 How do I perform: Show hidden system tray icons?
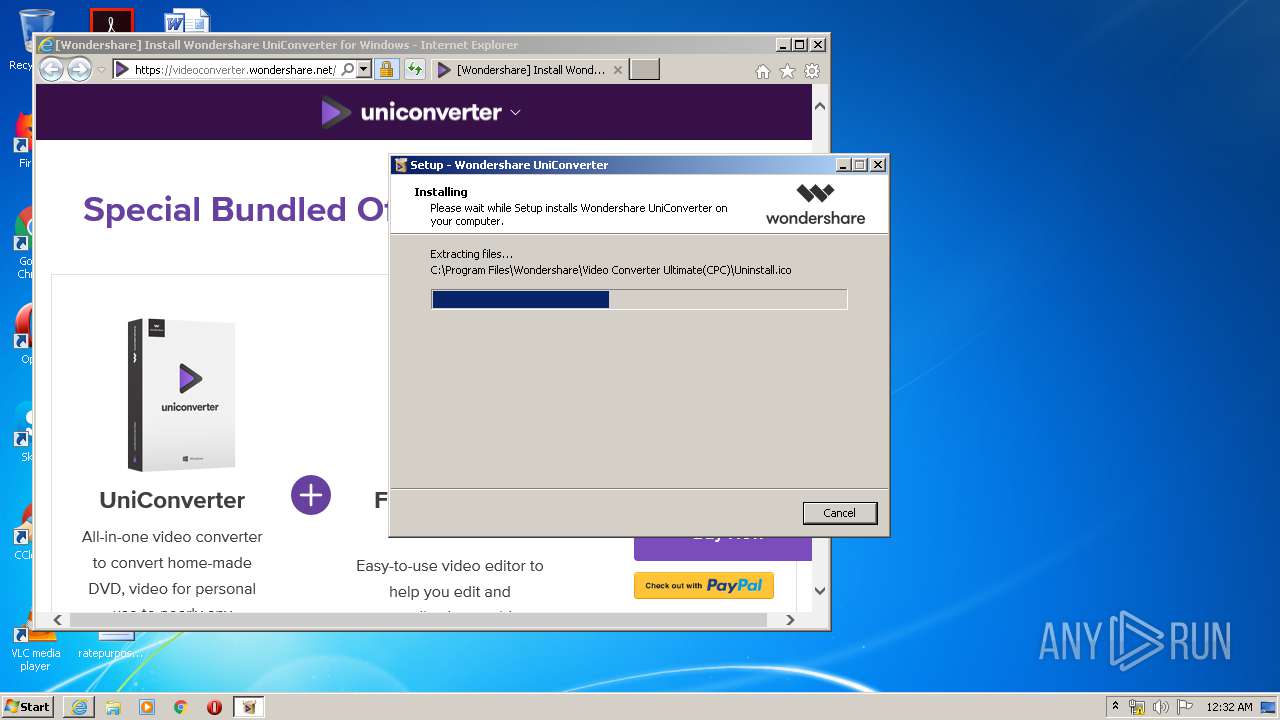[1115, 706]
